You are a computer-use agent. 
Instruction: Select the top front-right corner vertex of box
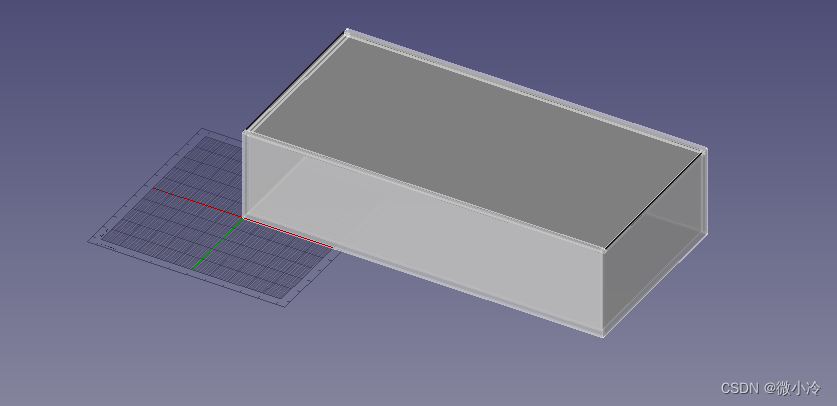click(x=605, y=247)
